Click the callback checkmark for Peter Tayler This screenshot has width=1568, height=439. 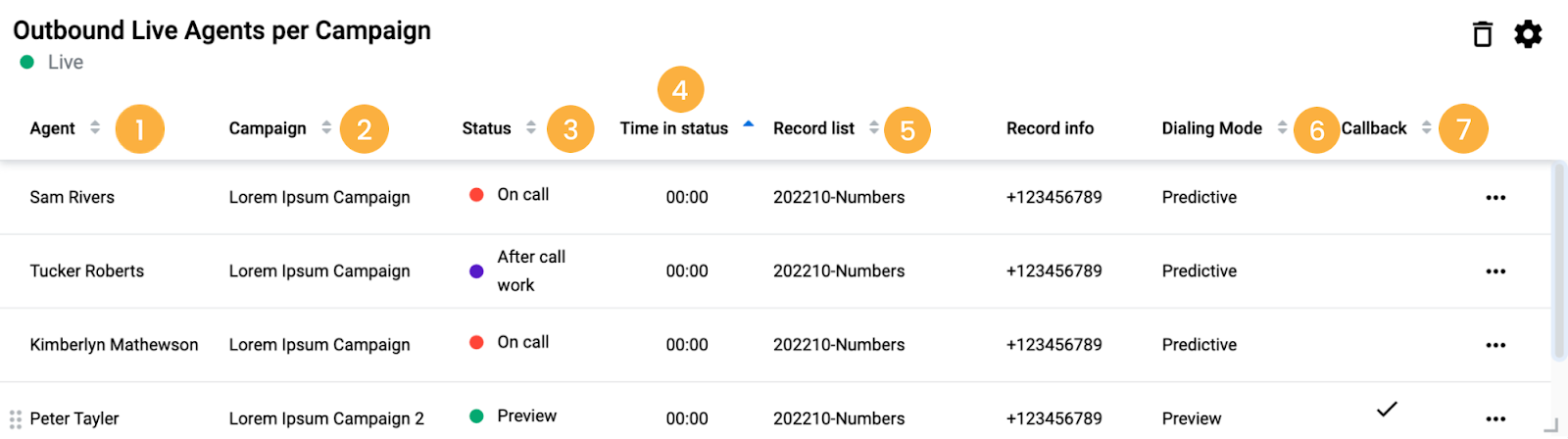1387,409
